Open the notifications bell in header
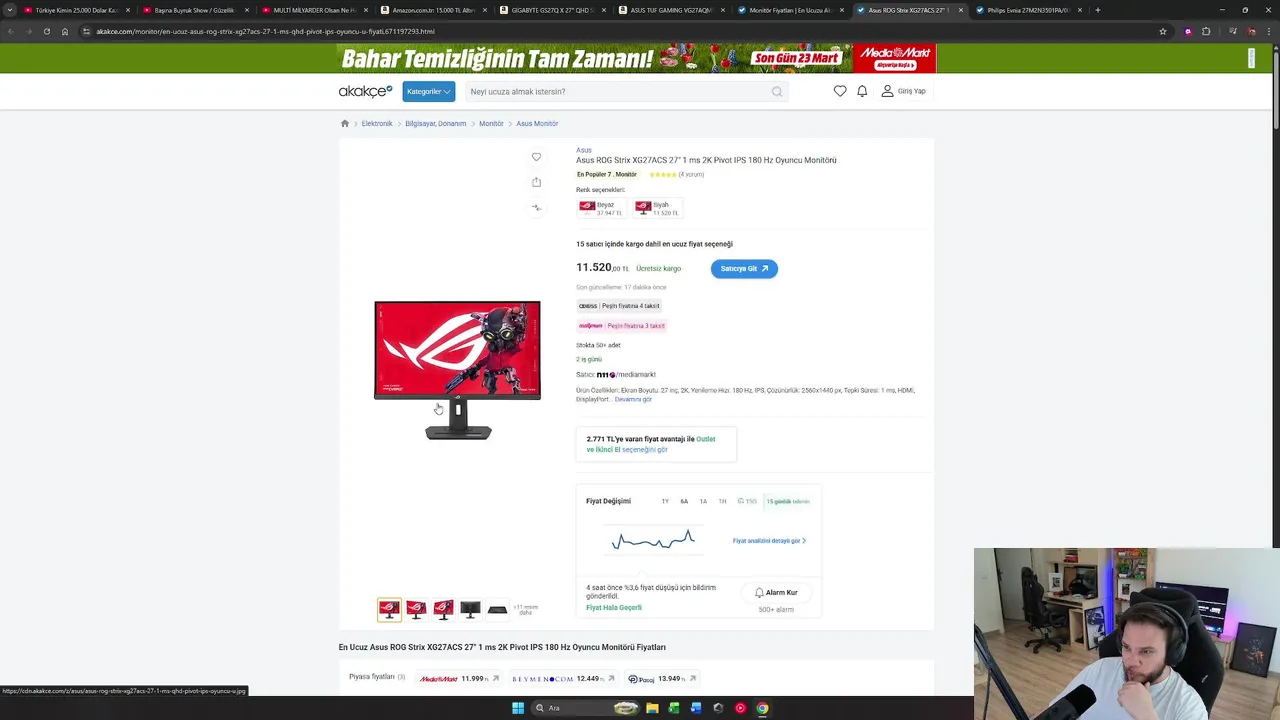The width and height of the screenshot is (1280, 720). 862,91
